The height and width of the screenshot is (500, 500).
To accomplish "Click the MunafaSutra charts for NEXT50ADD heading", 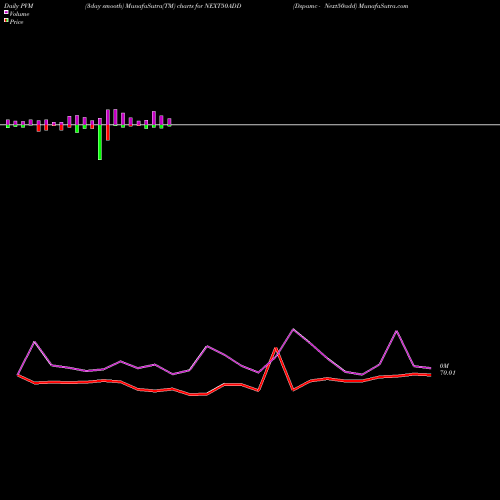I will (x=163, y=6).
